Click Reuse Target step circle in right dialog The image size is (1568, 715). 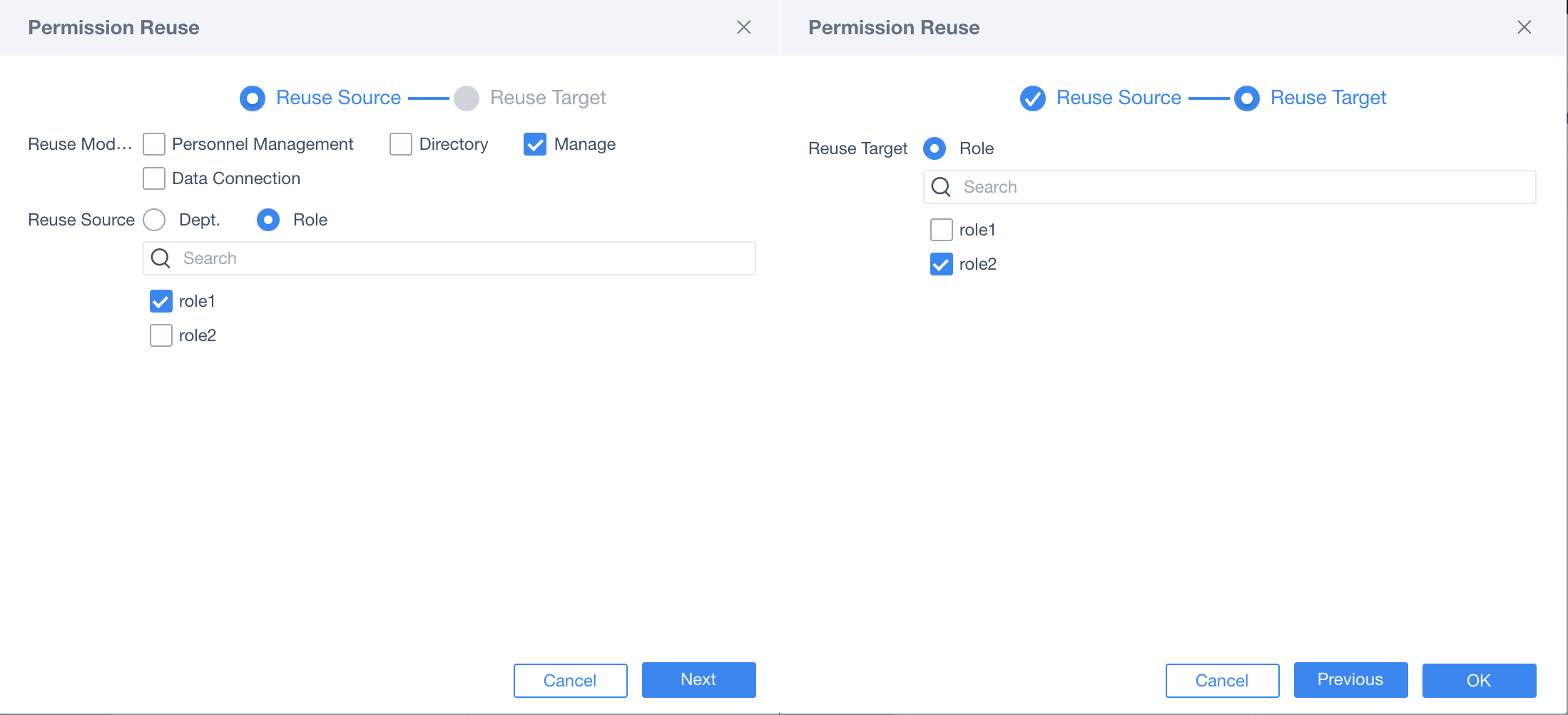click(x=1247, y=98)
